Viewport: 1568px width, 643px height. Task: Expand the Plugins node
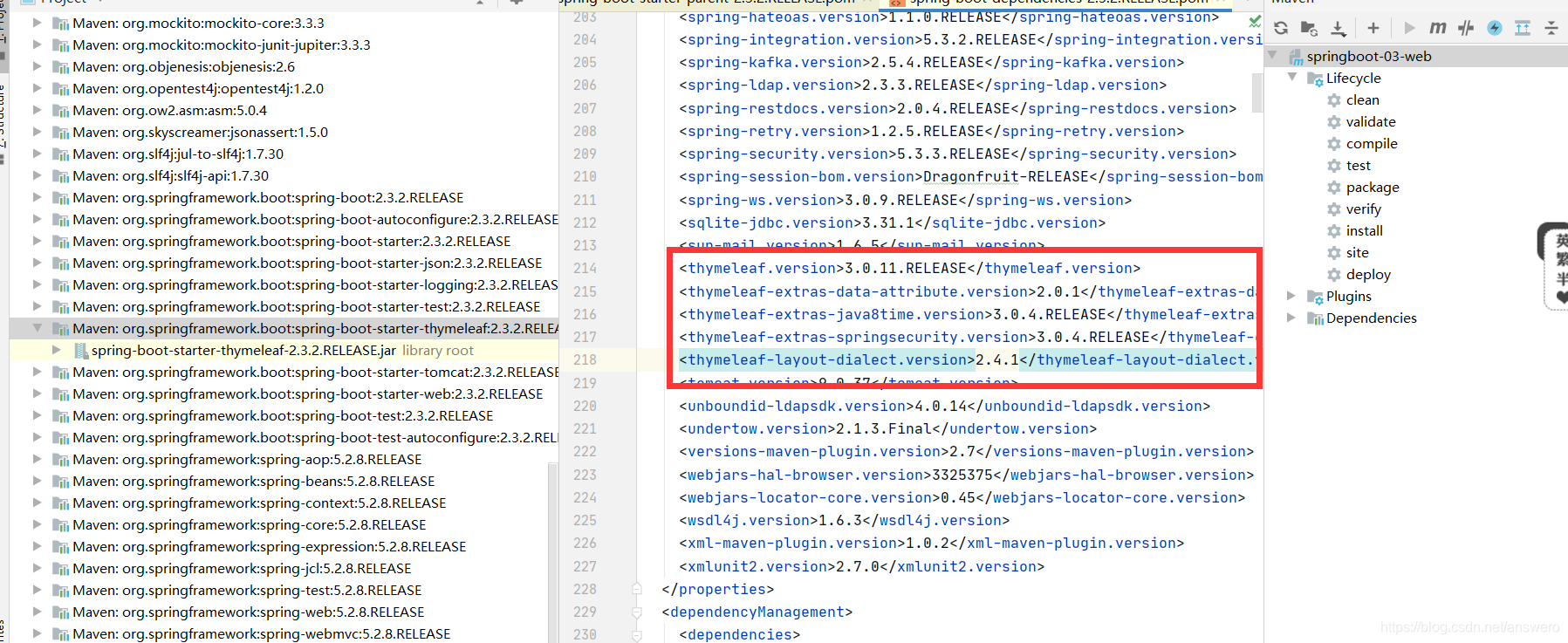tap(1291, 296)
